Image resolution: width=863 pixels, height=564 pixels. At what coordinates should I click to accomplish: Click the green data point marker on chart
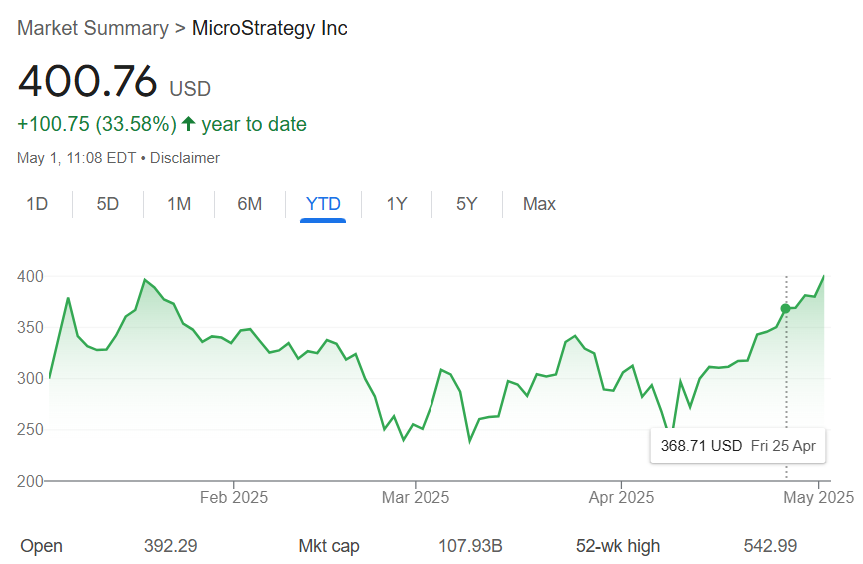(x=786, y=308)
